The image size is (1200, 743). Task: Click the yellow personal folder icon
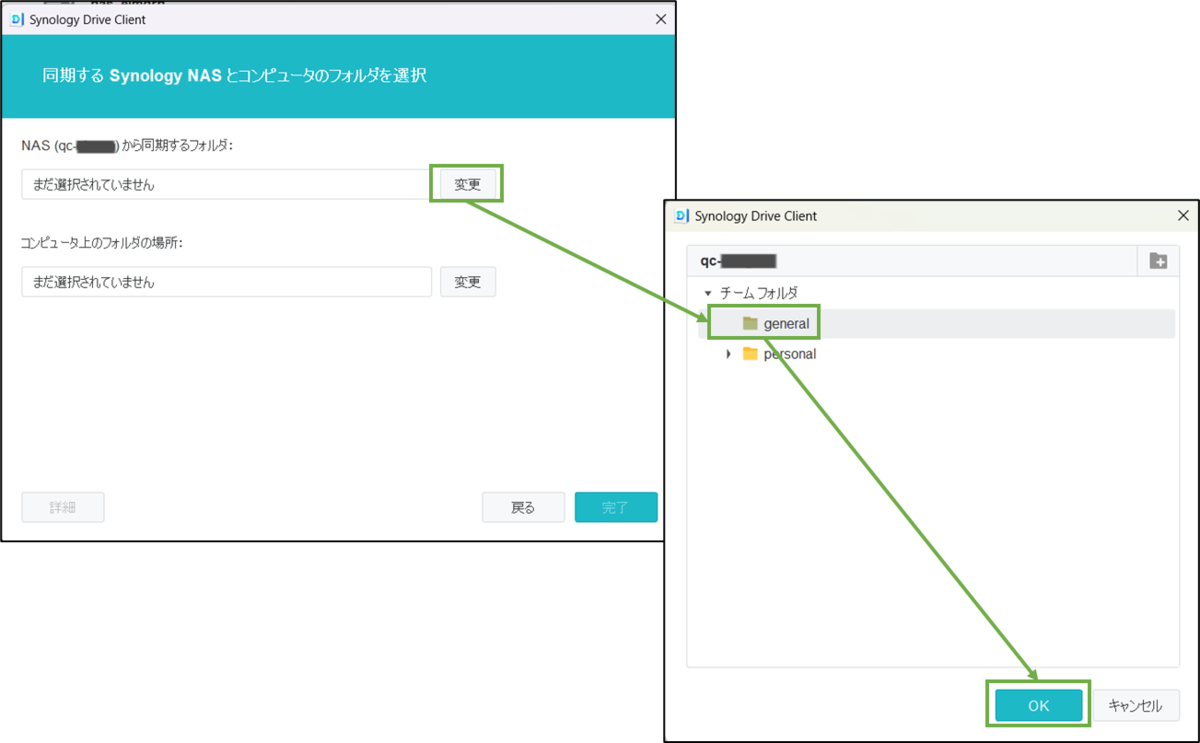click(x=750, y=354)
